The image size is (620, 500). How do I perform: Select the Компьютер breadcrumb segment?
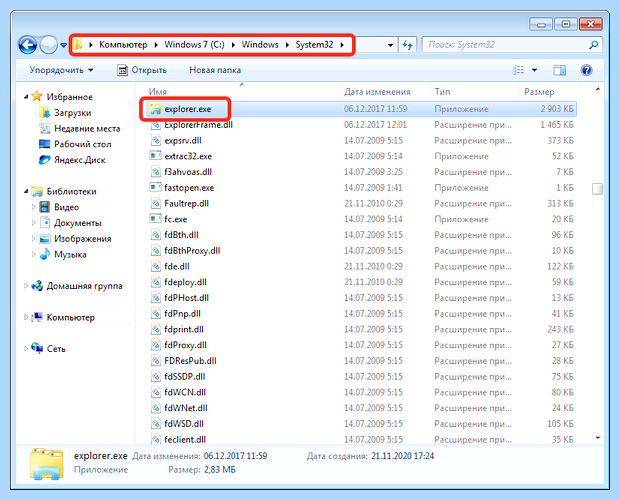click(123, 45)
